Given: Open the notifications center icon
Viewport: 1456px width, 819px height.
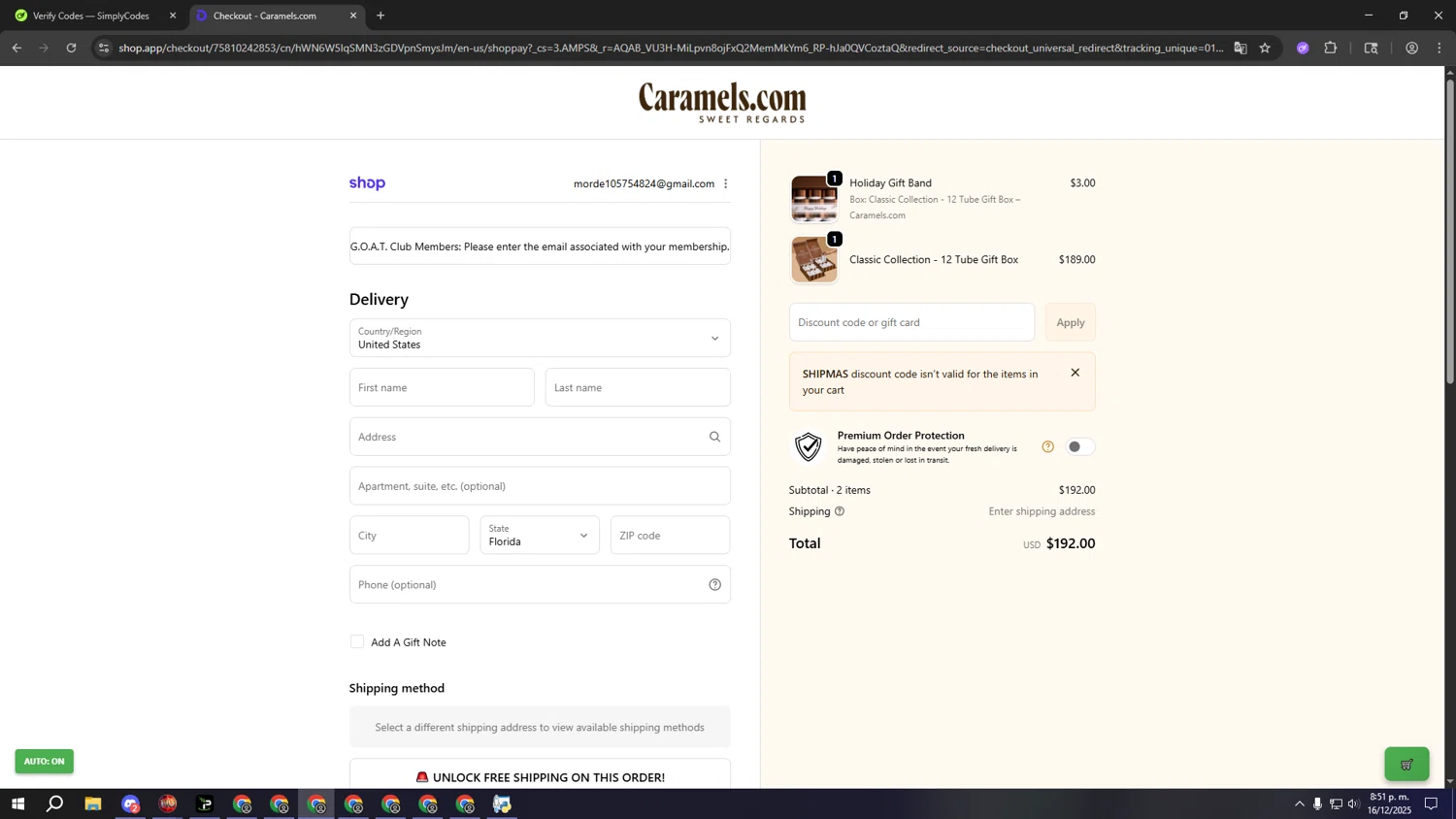Looking at the screenshot, I should coord(1431,804).
